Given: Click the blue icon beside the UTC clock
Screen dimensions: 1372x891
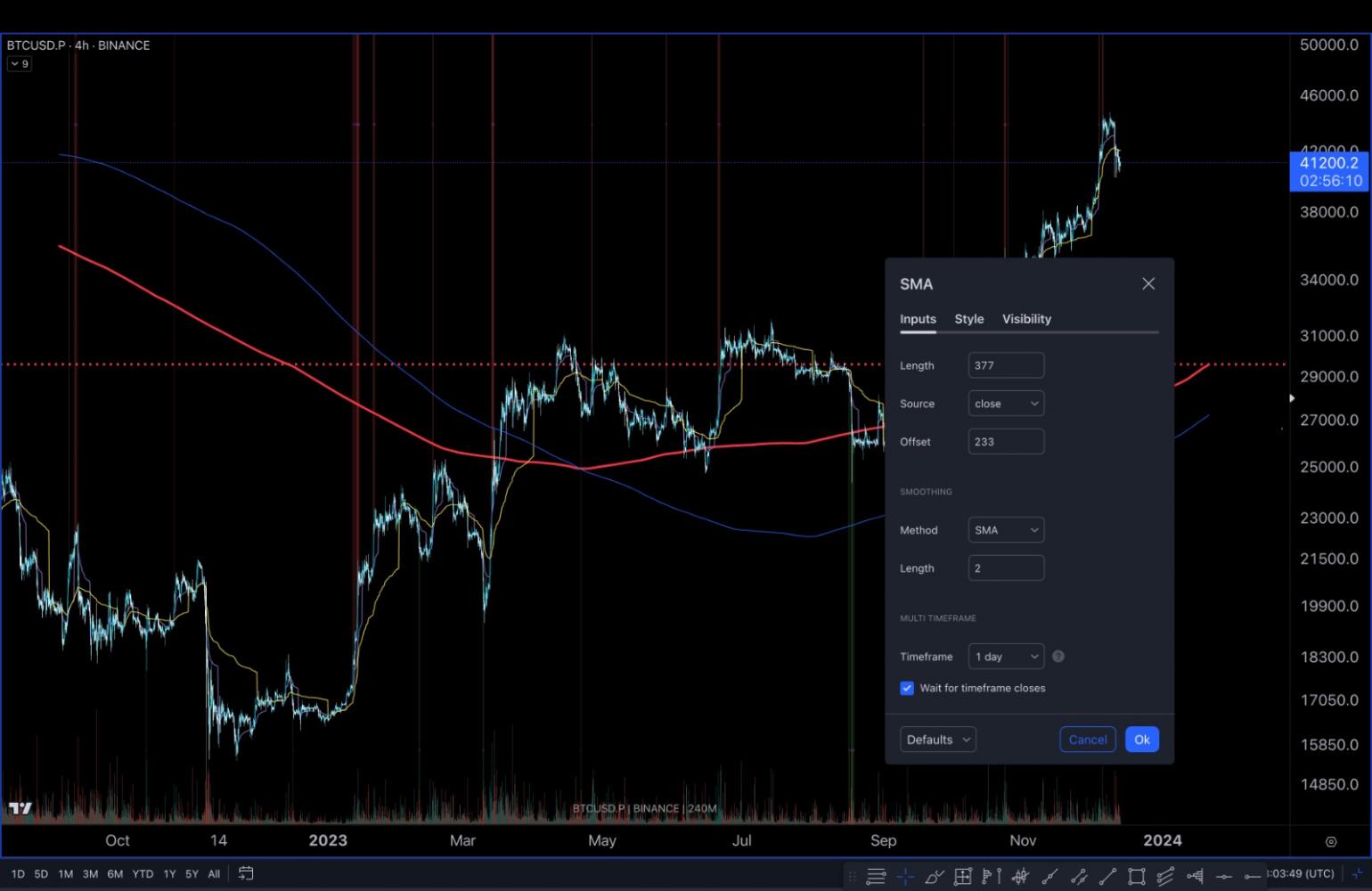Looking at the screenshot, I should 1357,874.
